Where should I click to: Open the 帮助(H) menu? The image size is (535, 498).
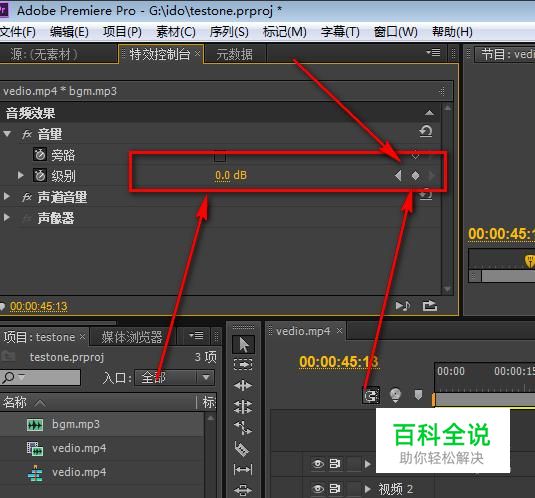click(452, 32)
